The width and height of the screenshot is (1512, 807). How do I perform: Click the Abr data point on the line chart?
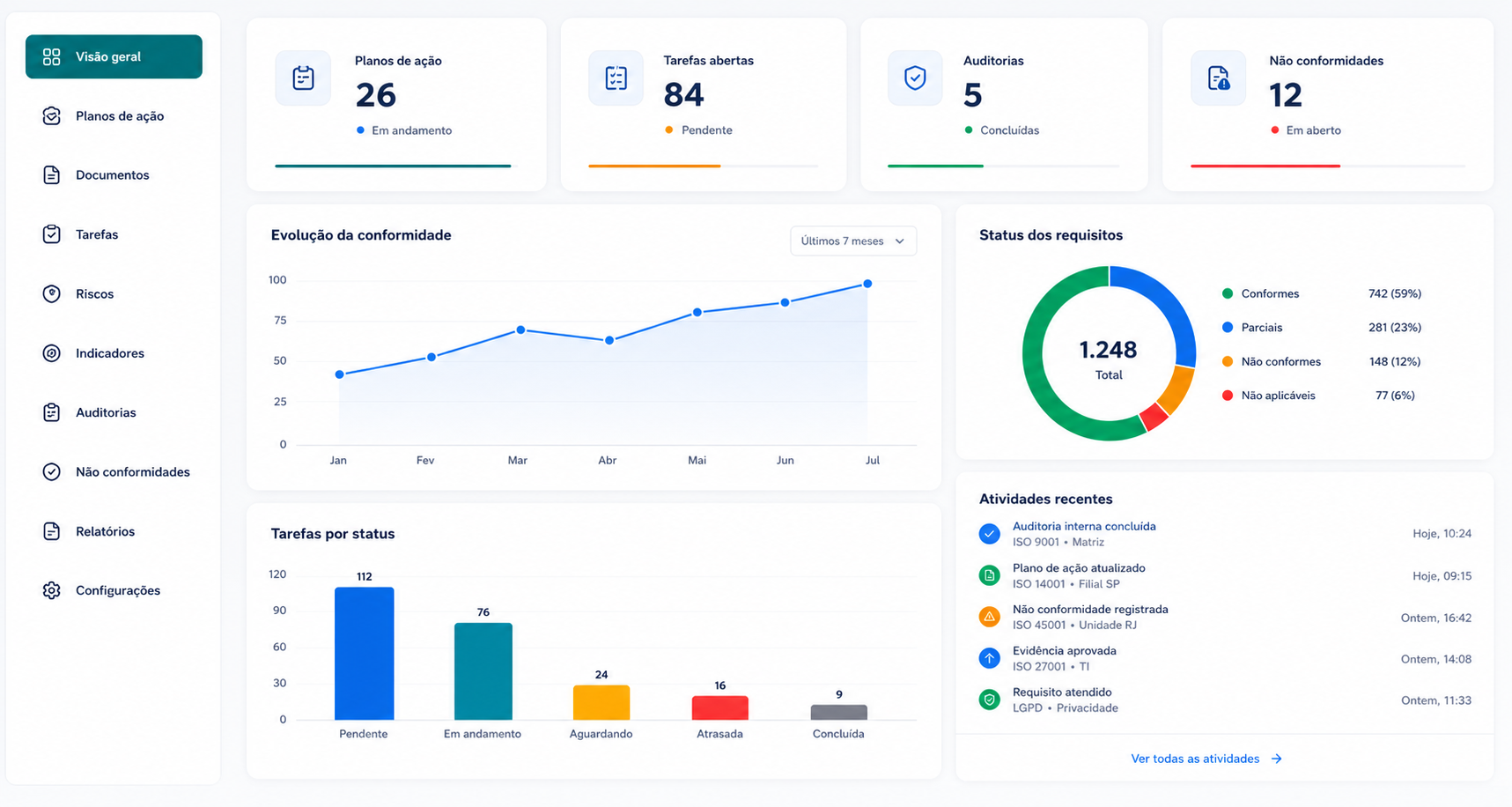pos(609,340)
